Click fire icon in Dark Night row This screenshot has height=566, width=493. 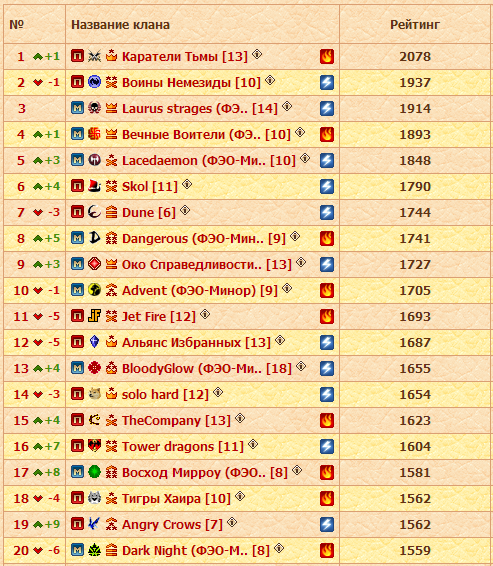pos(327,550)
